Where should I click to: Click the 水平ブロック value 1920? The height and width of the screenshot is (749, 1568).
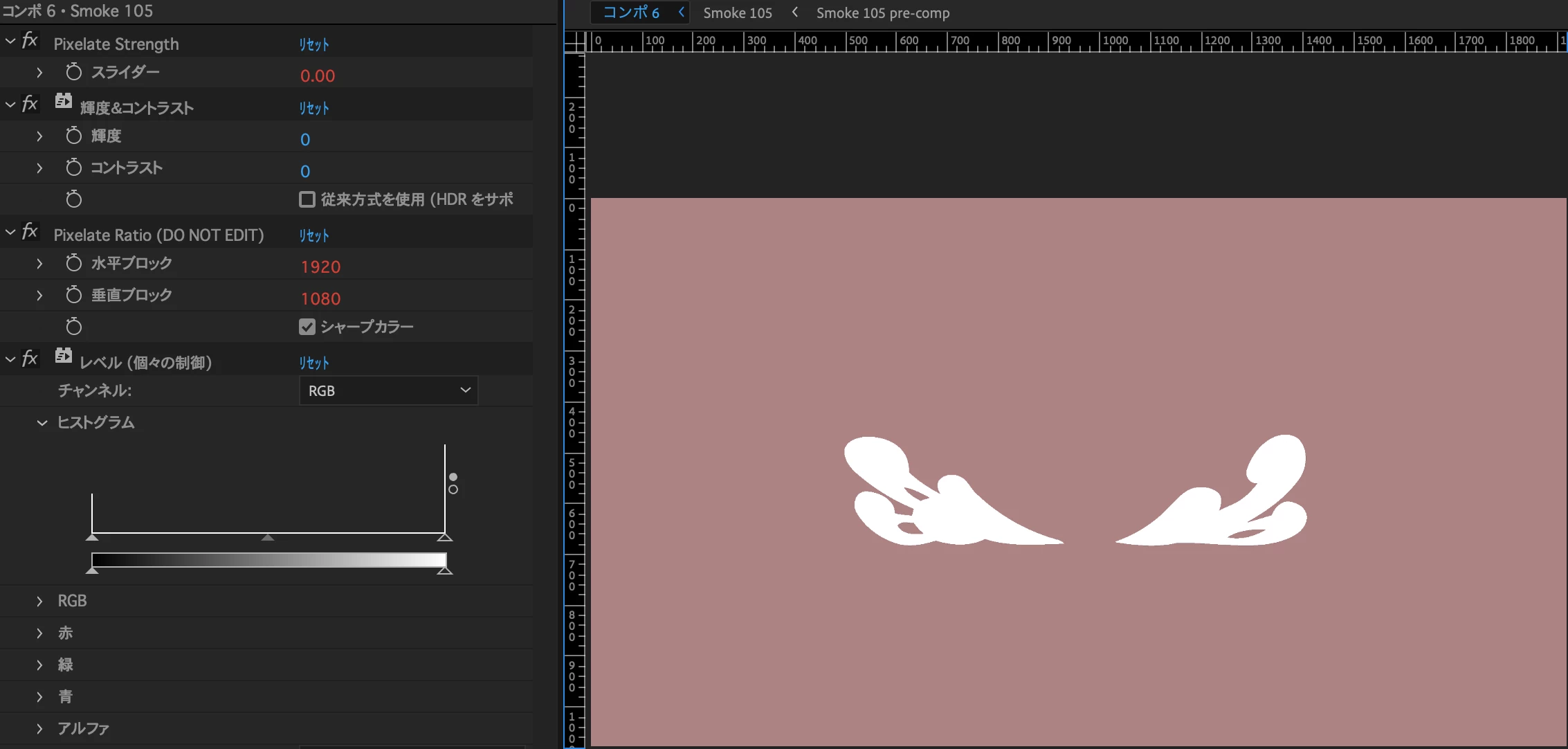pyautogui.click(x=320, y=267)
